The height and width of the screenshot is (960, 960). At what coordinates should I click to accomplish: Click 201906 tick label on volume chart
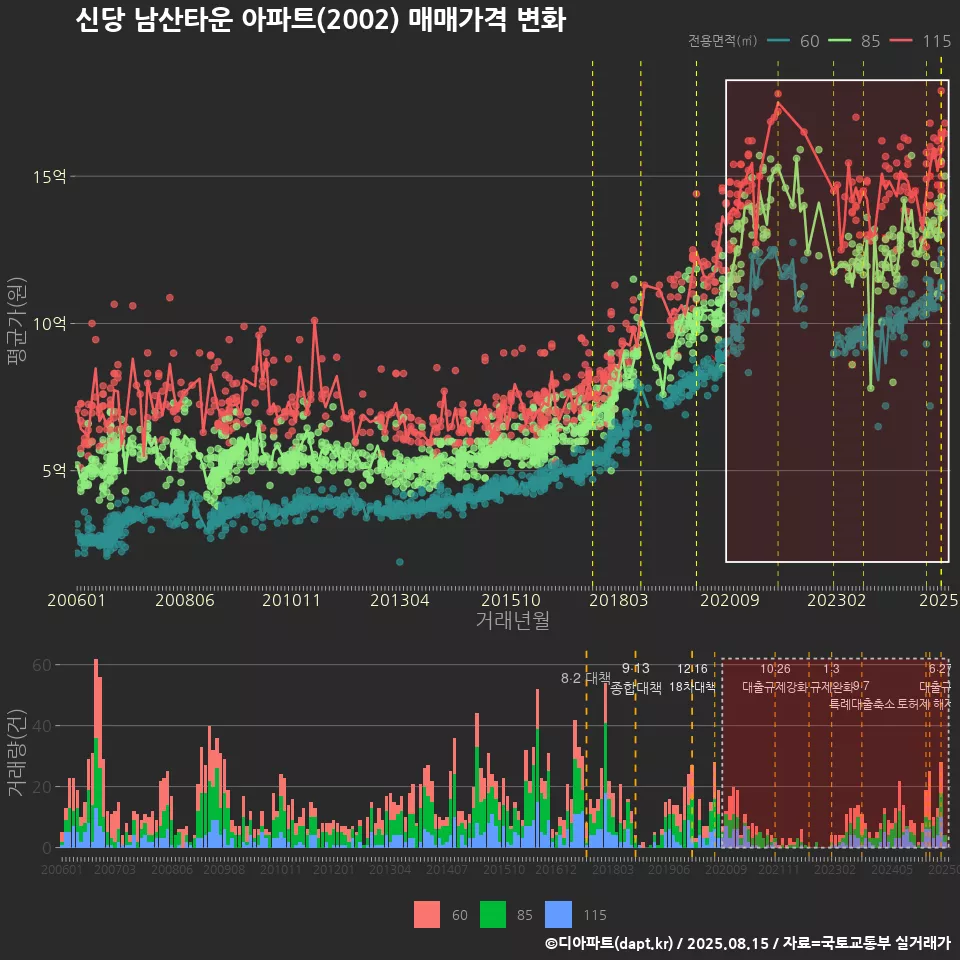669,869
